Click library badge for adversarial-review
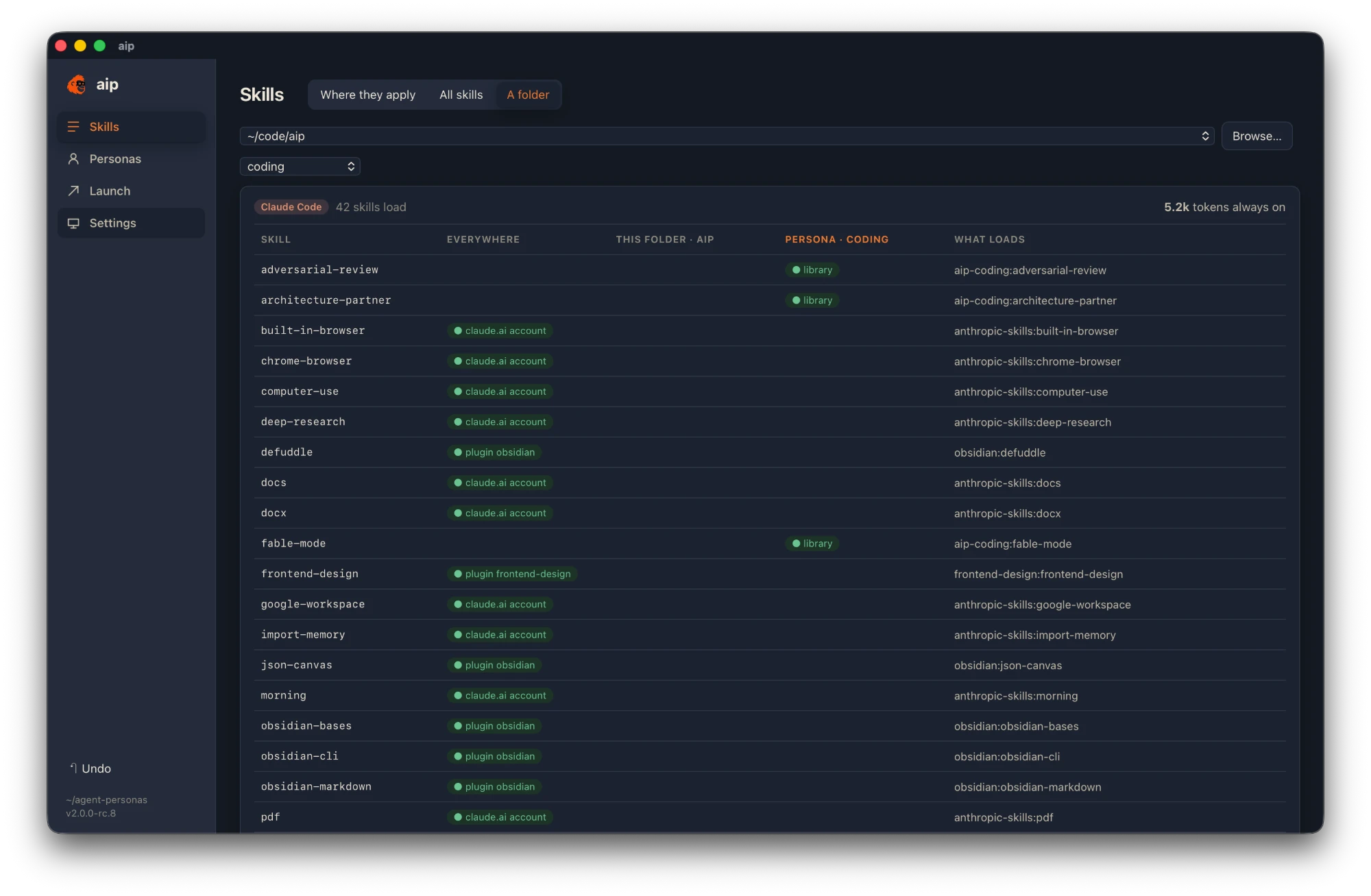Viewport: 1371px width, 896px height. (x=812, y=270)
